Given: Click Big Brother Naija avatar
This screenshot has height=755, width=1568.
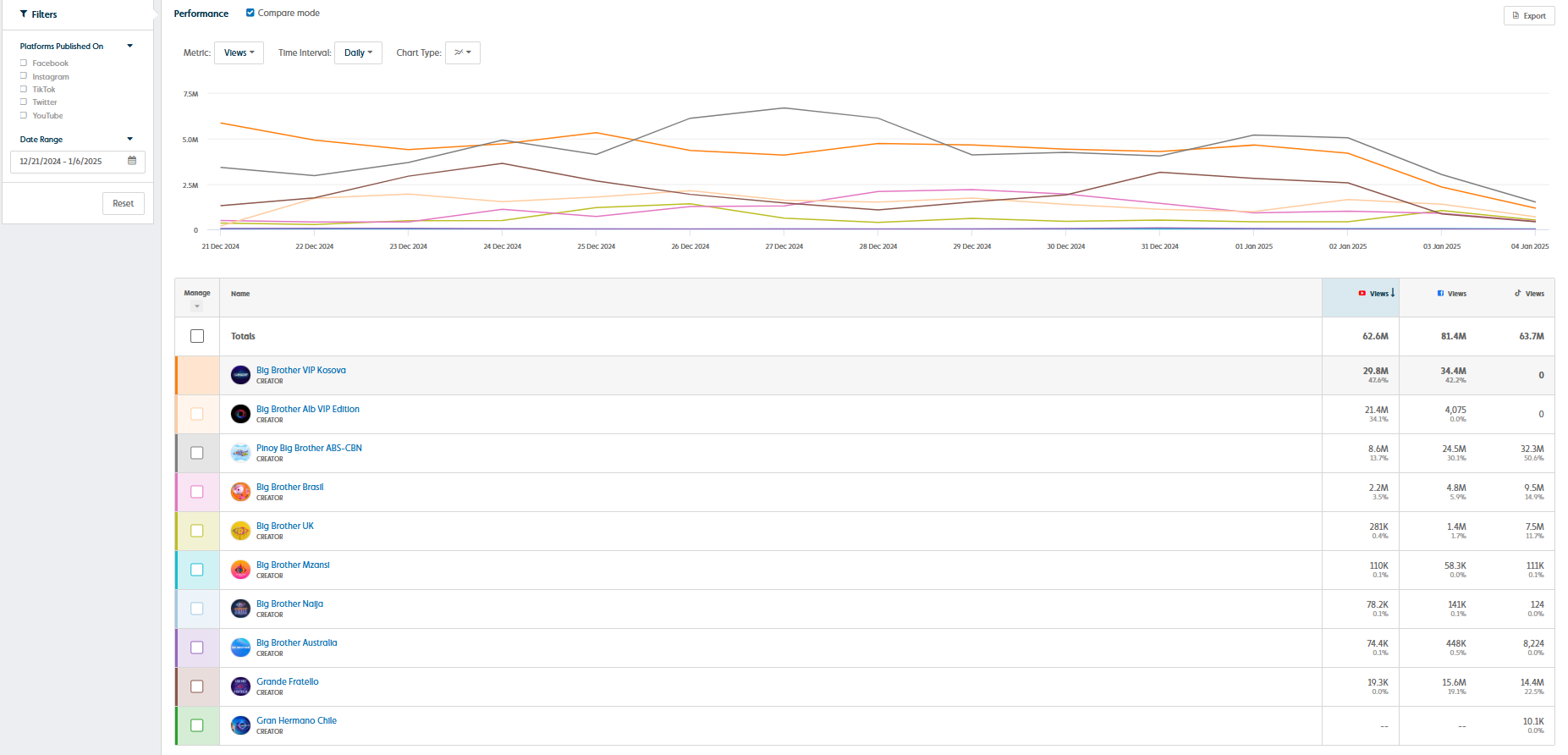Looking at the screenshot, I should [x=240, y=609].
